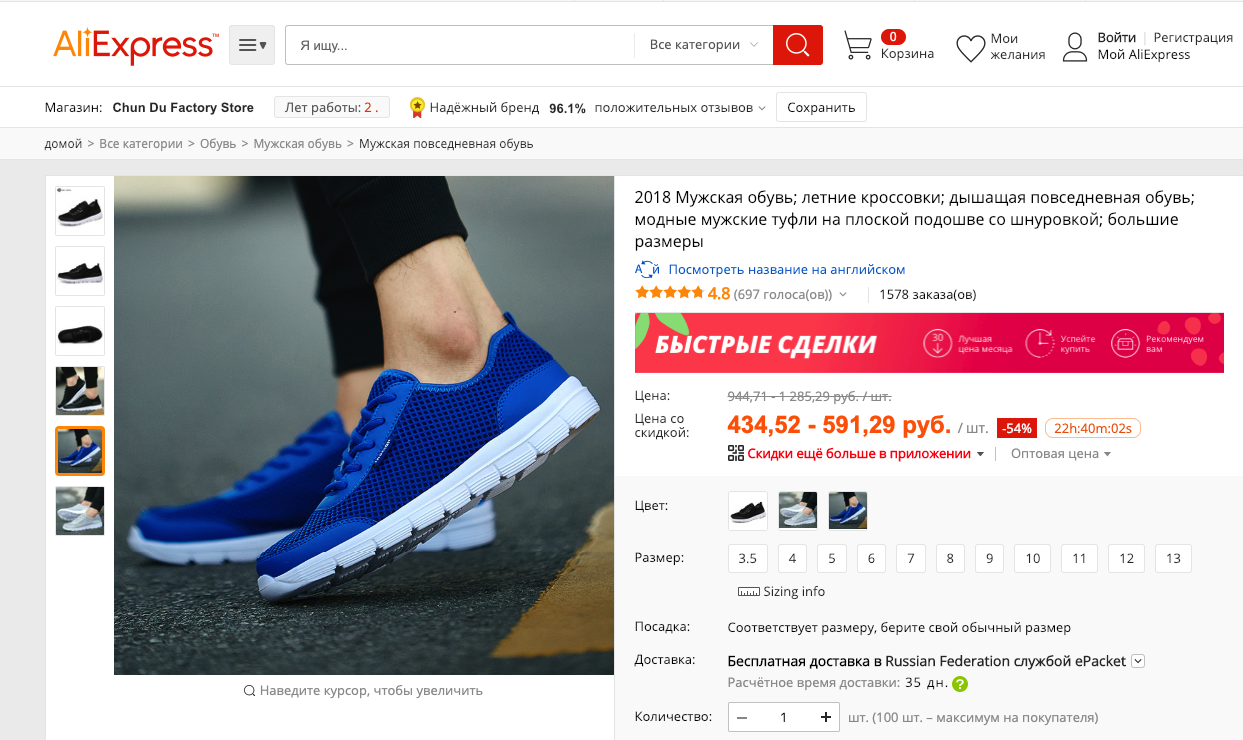Open the heart wishlist icon
The image size is (1243, 740).
pos(971,48)
